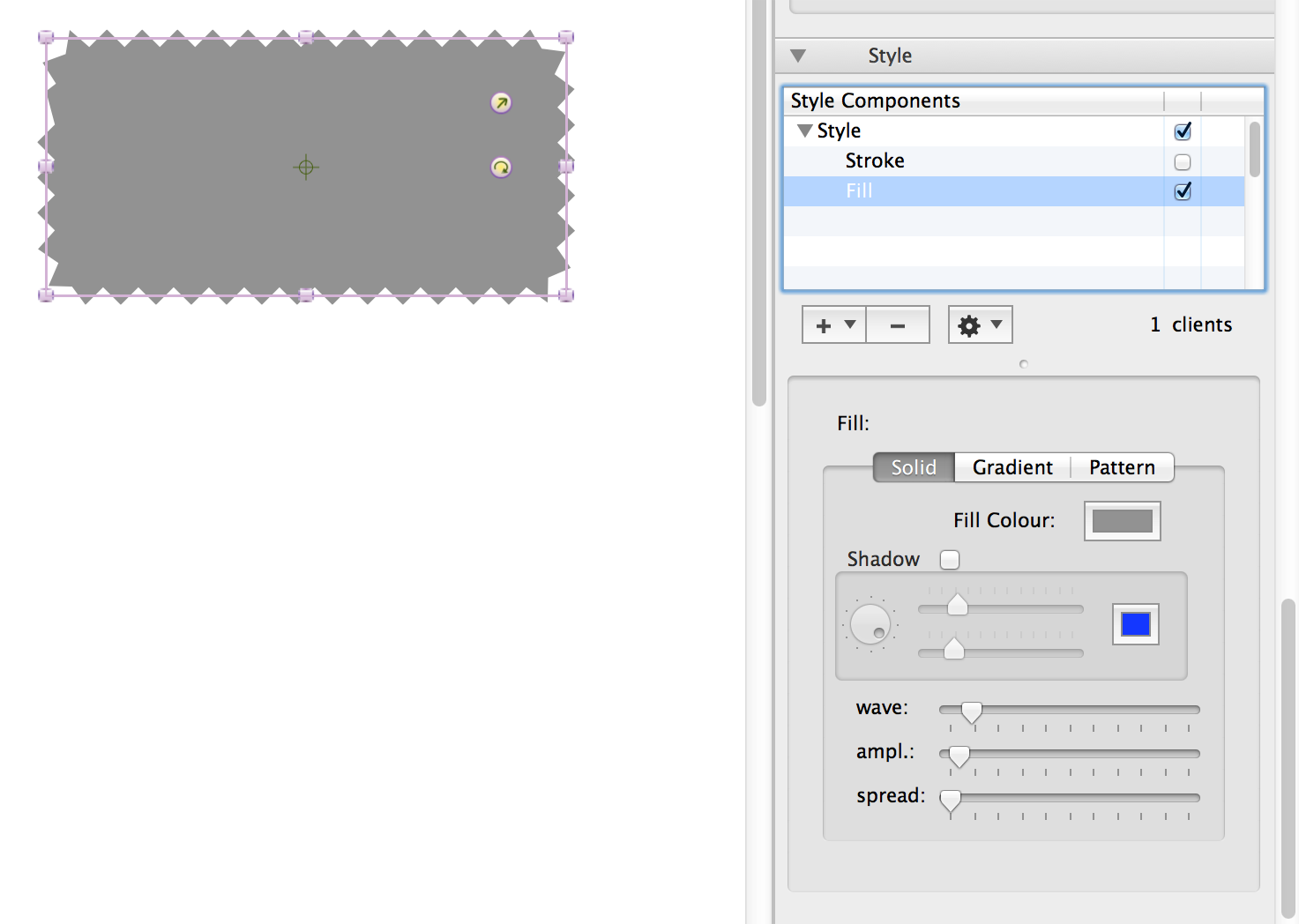
Task: Enable the Stroke component checkbox
Action: [x=1183, y=162]
